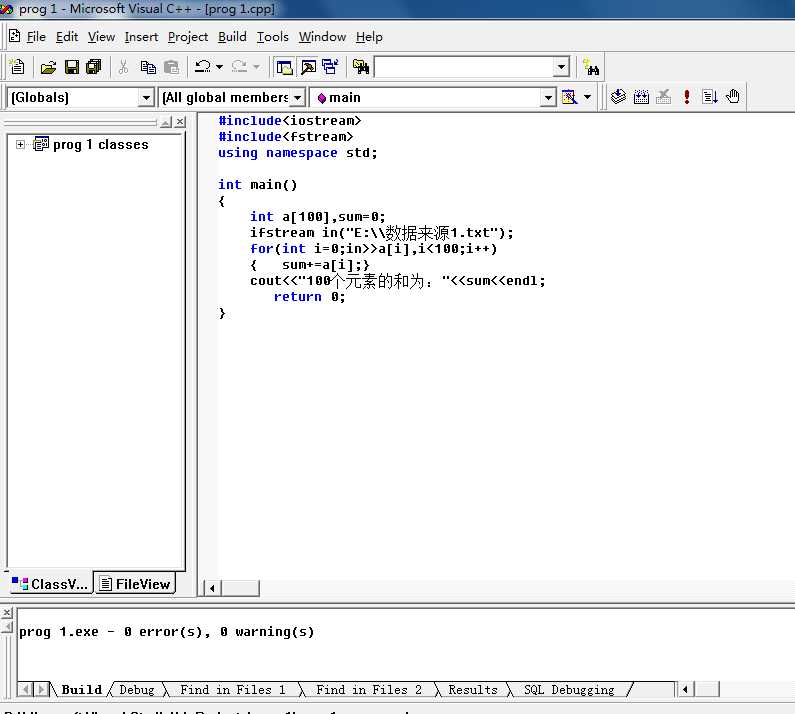Switch to the FileView tab

point(135,584)
